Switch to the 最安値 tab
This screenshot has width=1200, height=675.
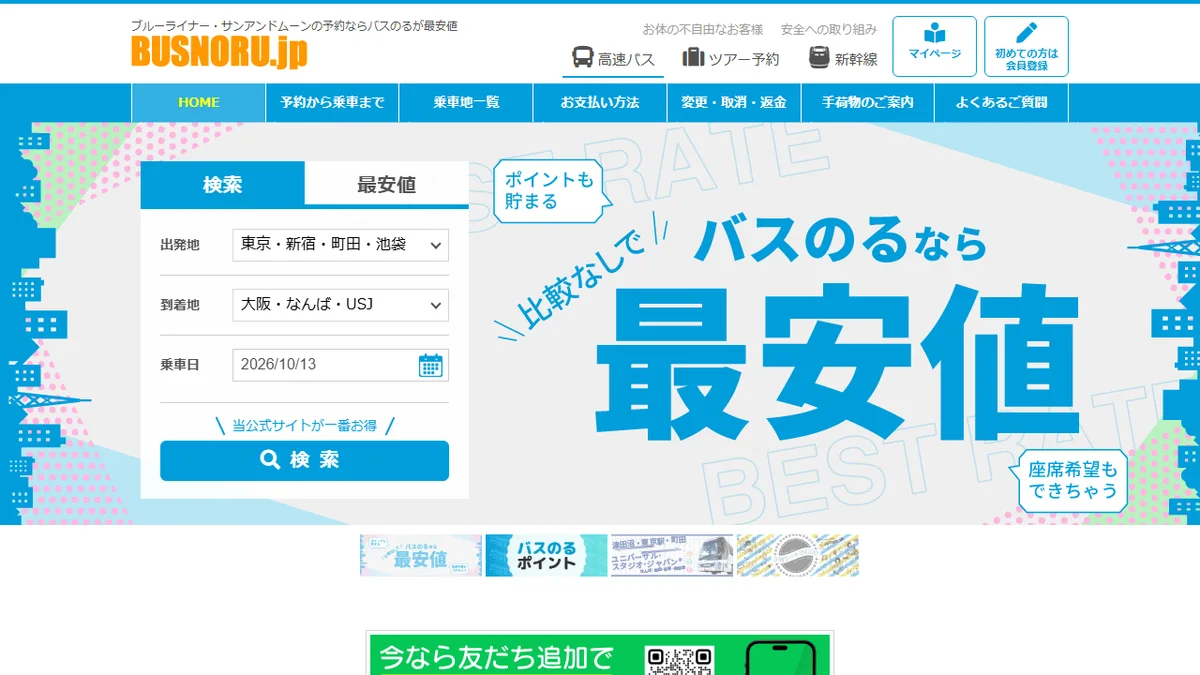tap(387, 184)
